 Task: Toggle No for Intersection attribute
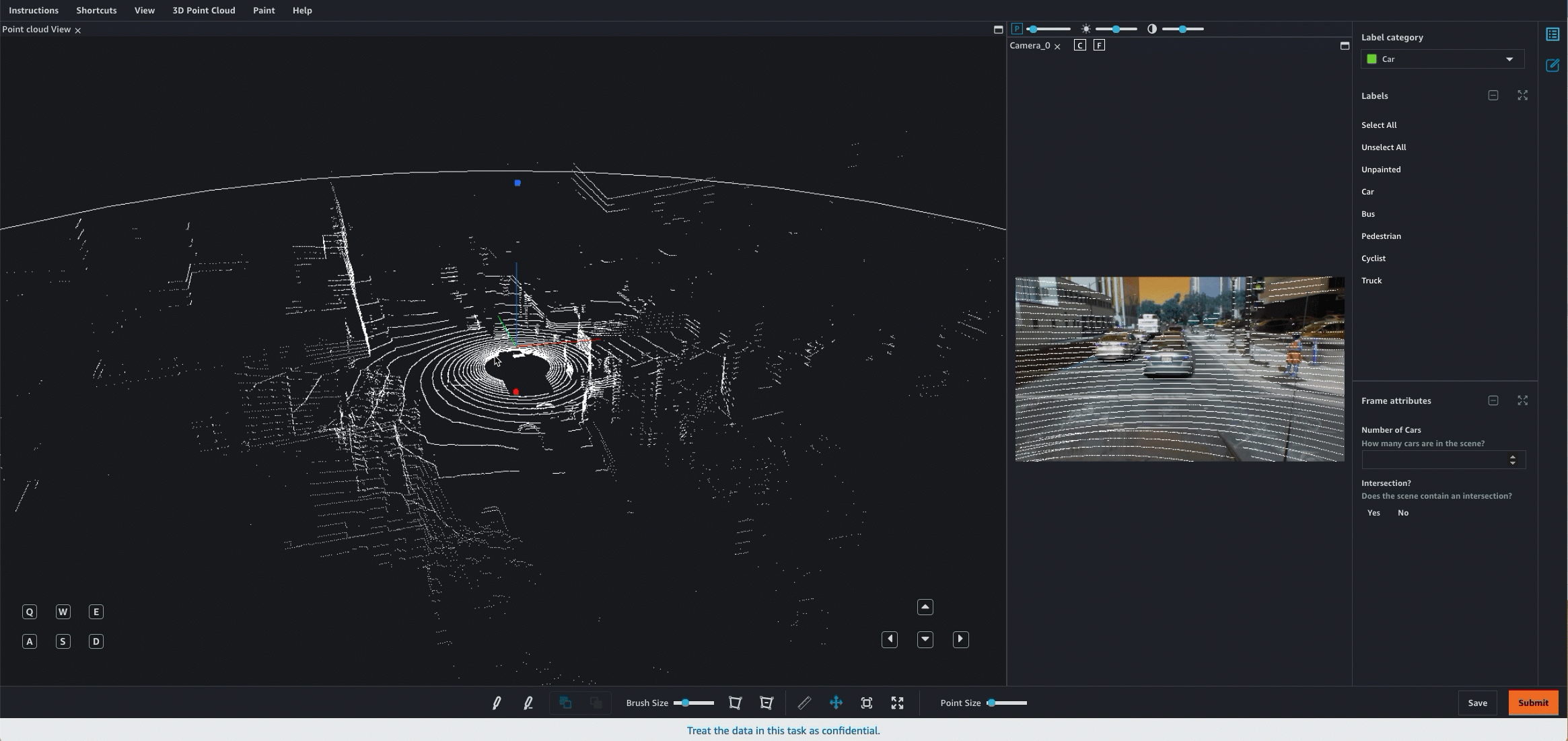[x=1403, y=513]
